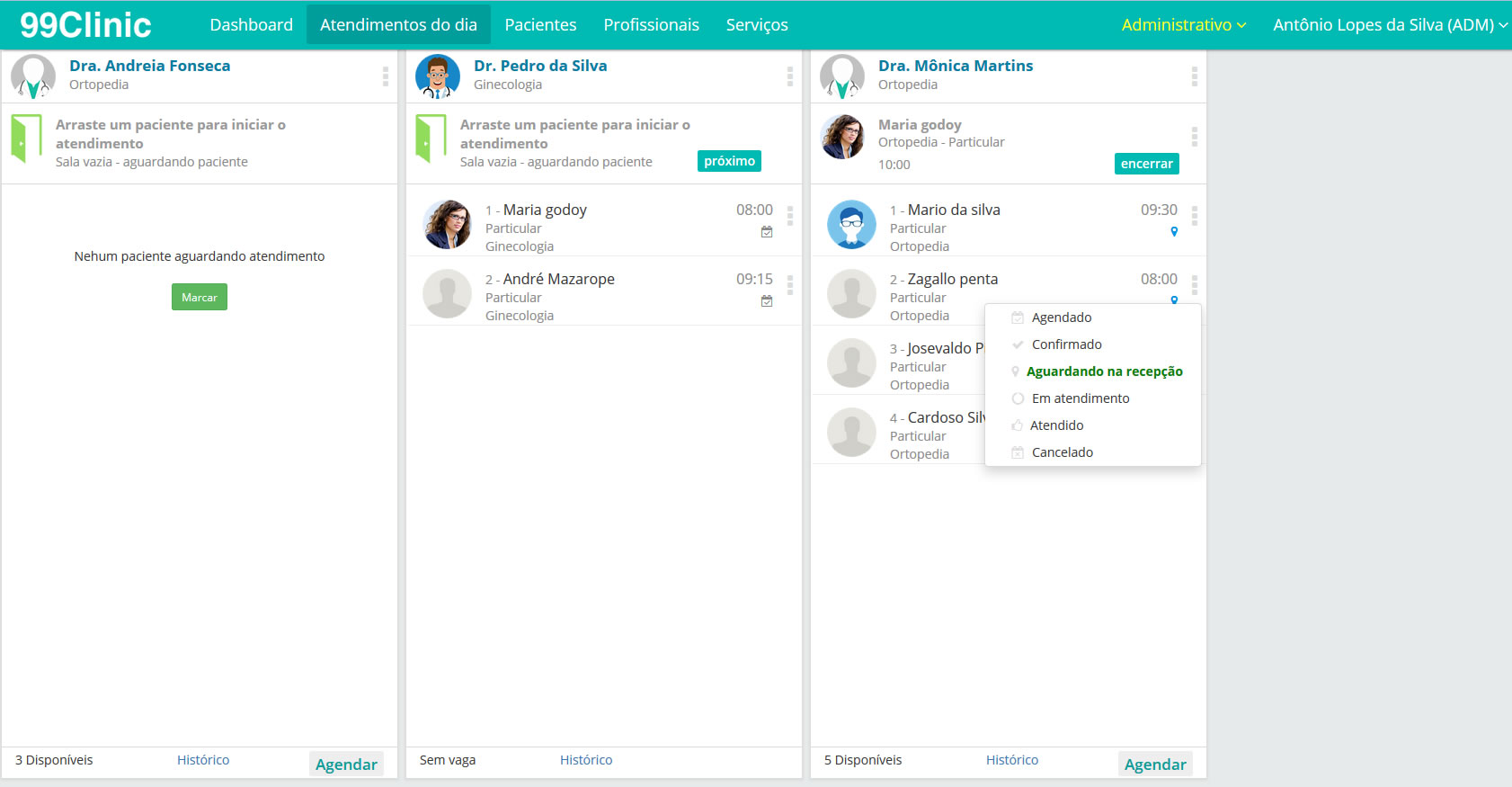Set status to 'Cancelado'
This screenshot has width=1512, height=787.
point(1062,452)
